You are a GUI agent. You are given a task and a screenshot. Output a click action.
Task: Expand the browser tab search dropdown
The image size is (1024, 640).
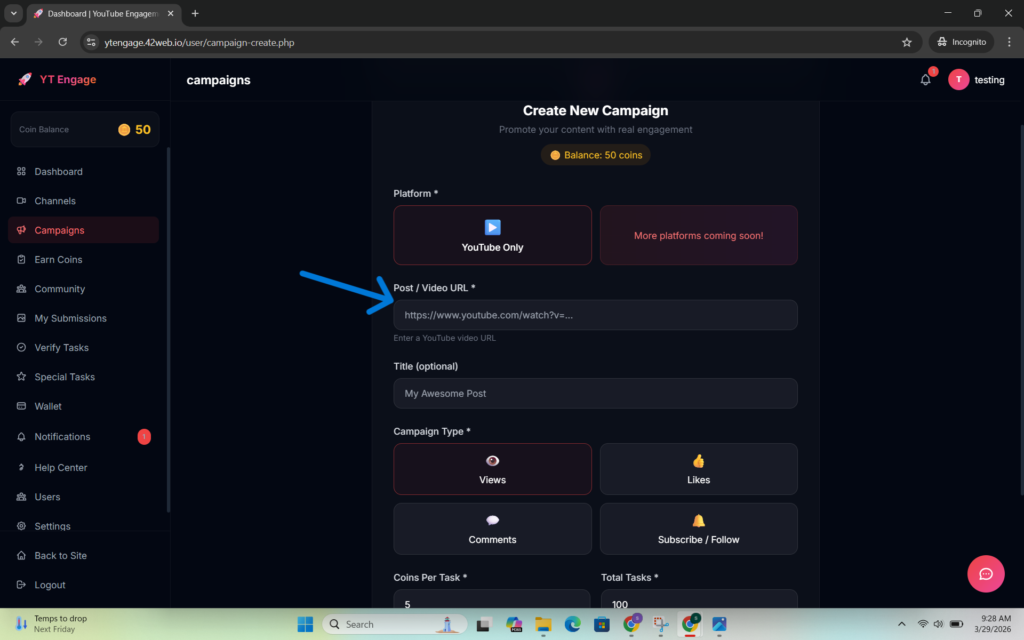click(14, 13)
